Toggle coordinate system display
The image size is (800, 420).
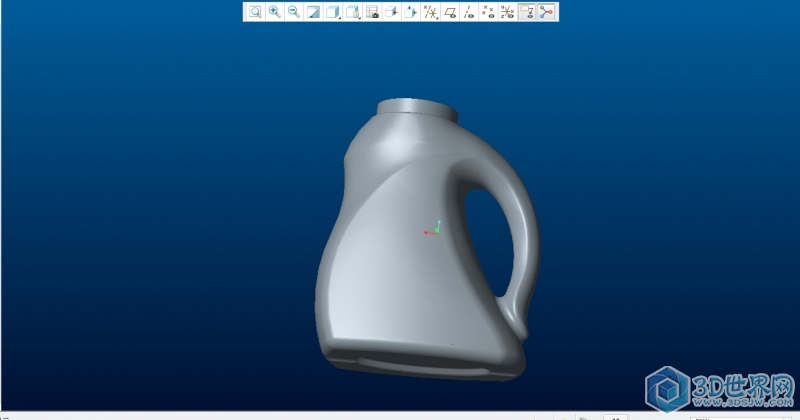click(508, 12)
